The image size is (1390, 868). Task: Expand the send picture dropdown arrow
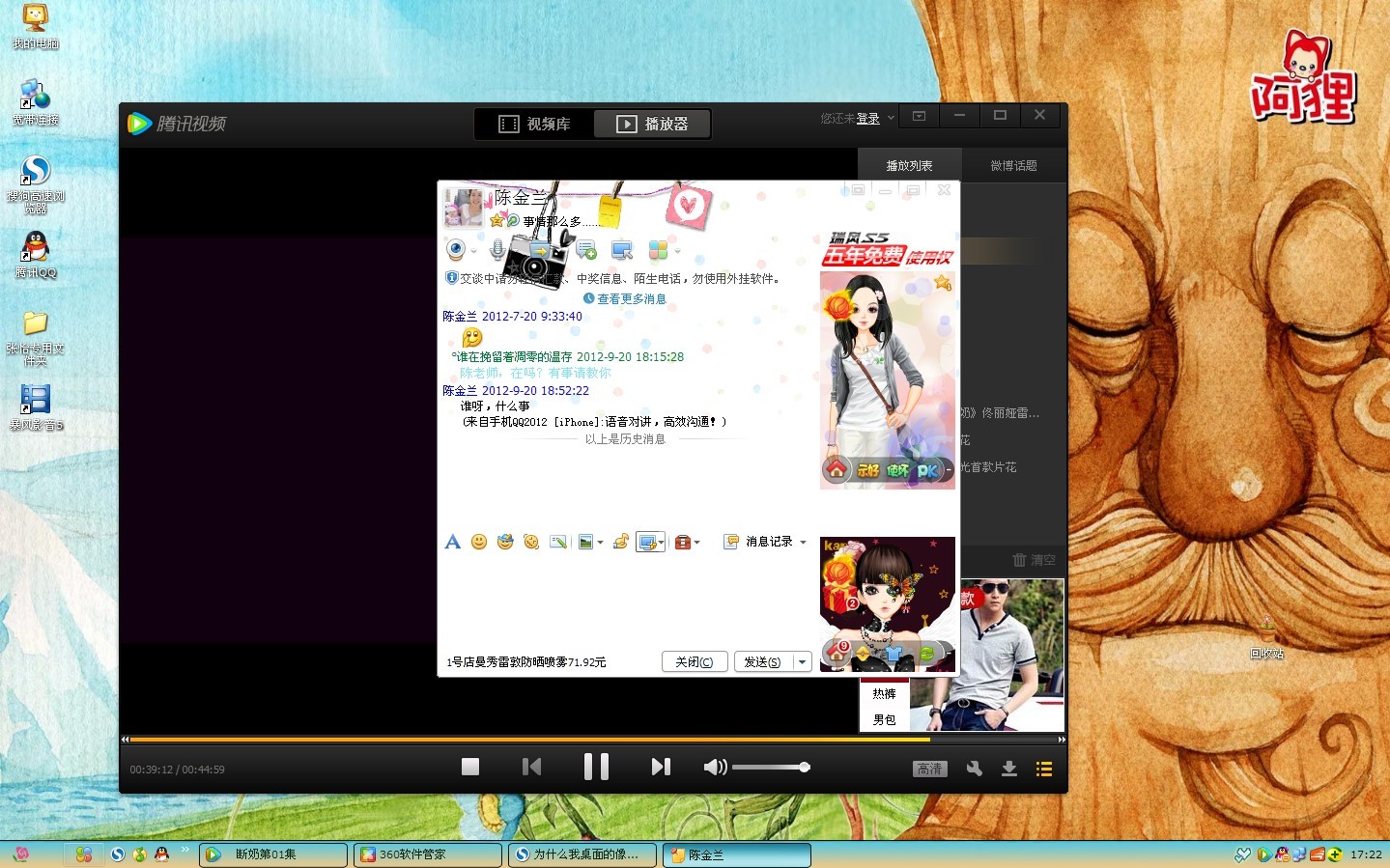(600, 543)
